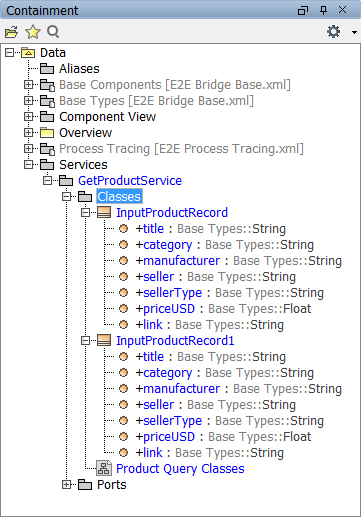
Task: Select the Aliases package
Action: 79,69
